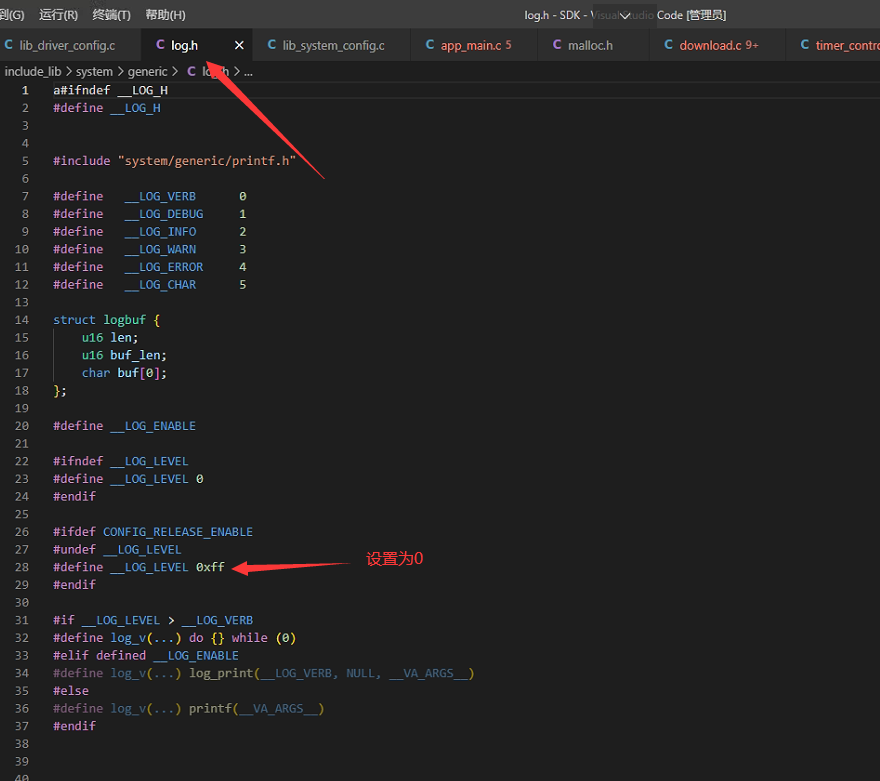Expand the generic breadcrumb segment
Image resolution: width=880 pixels, height=781 pixels.
tap(147, 71)
